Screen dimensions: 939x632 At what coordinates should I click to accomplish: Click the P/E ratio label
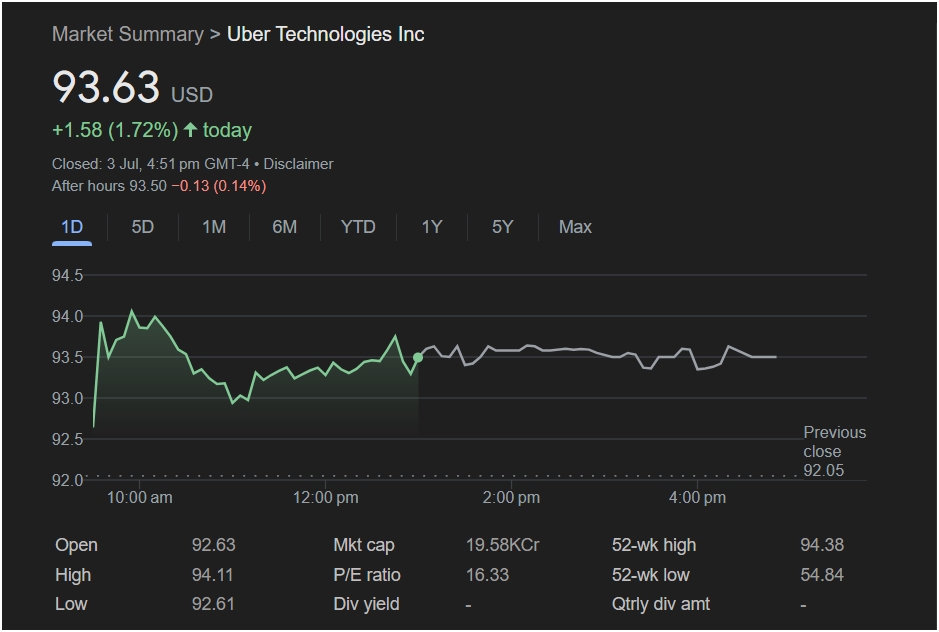click(367, 575)
